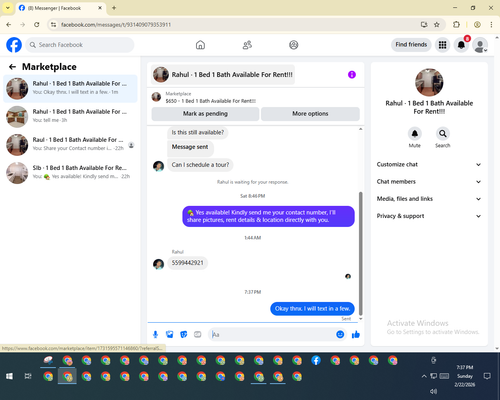The height and width of the screenshot is (400, 500).
Task: Open the Rahul chat with 'tell me' preview
Action: click(70, 116)
